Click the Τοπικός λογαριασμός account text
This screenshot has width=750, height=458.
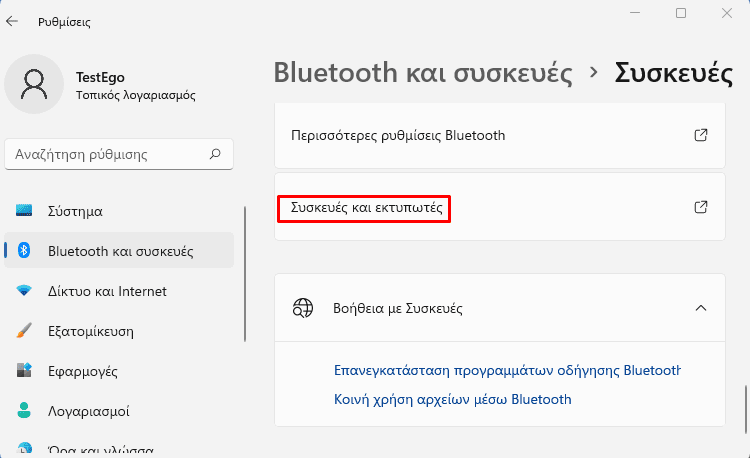tap(136, 95)
